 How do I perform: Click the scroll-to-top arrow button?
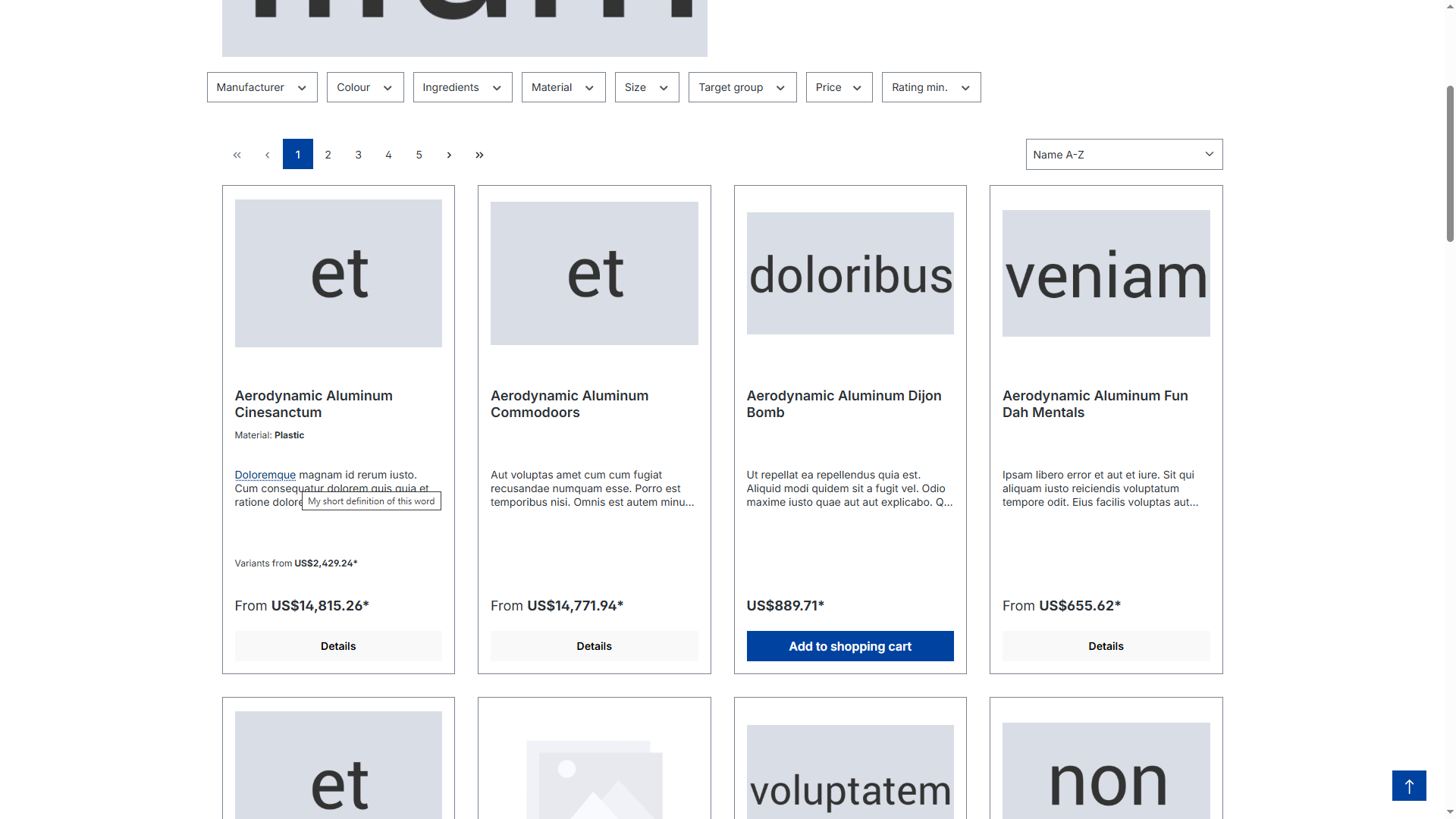pyautogui.click(x=1409, y=786)
